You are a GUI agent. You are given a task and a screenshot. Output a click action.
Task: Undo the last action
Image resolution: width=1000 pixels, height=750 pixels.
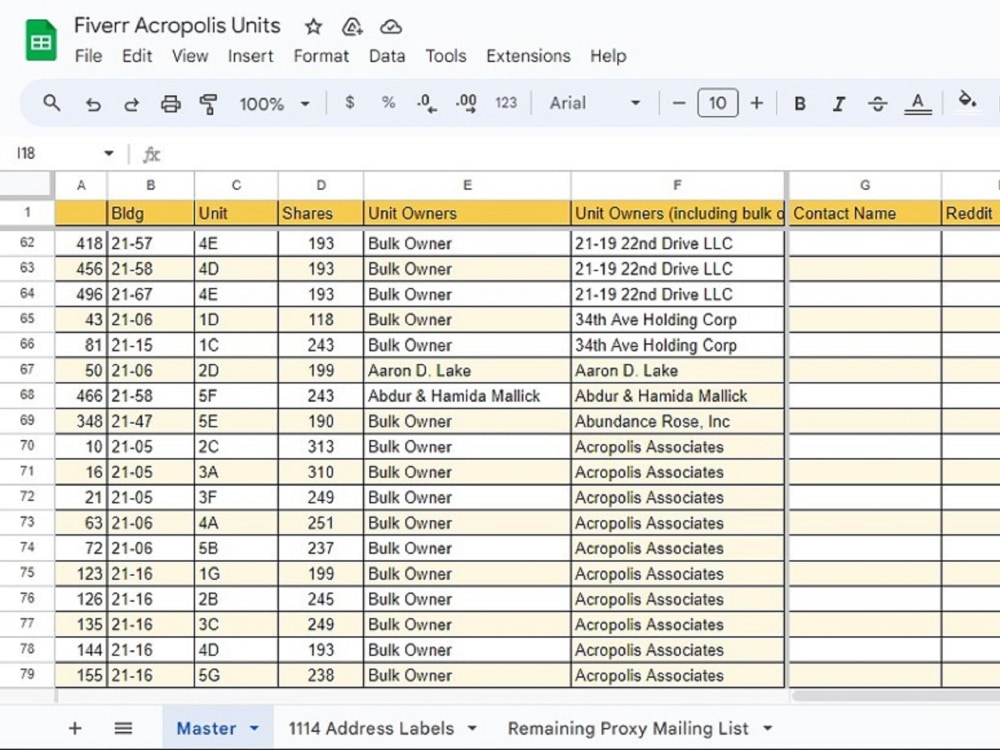93,103
